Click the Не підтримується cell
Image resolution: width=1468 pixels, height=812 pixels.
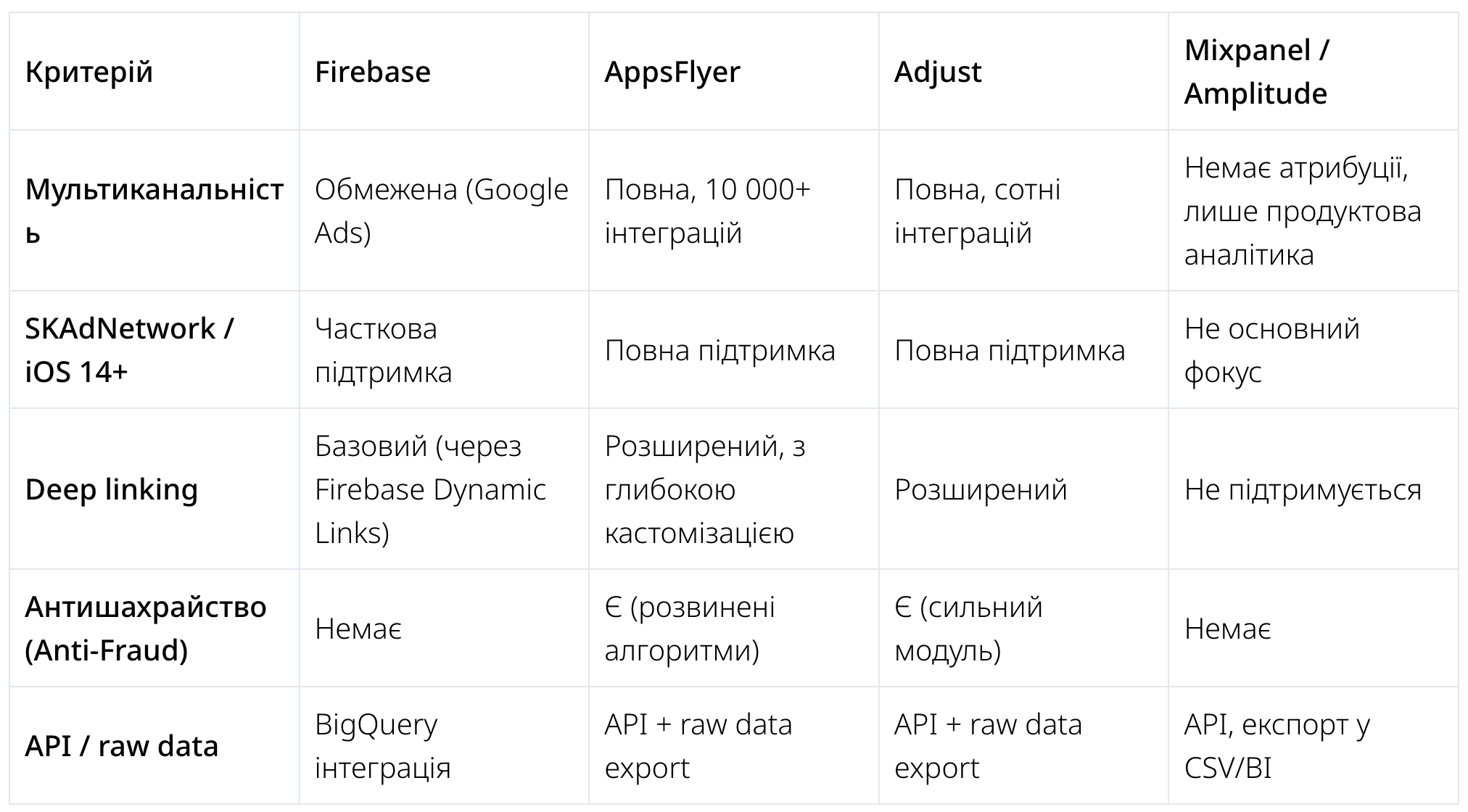[x=1303, y=490]
